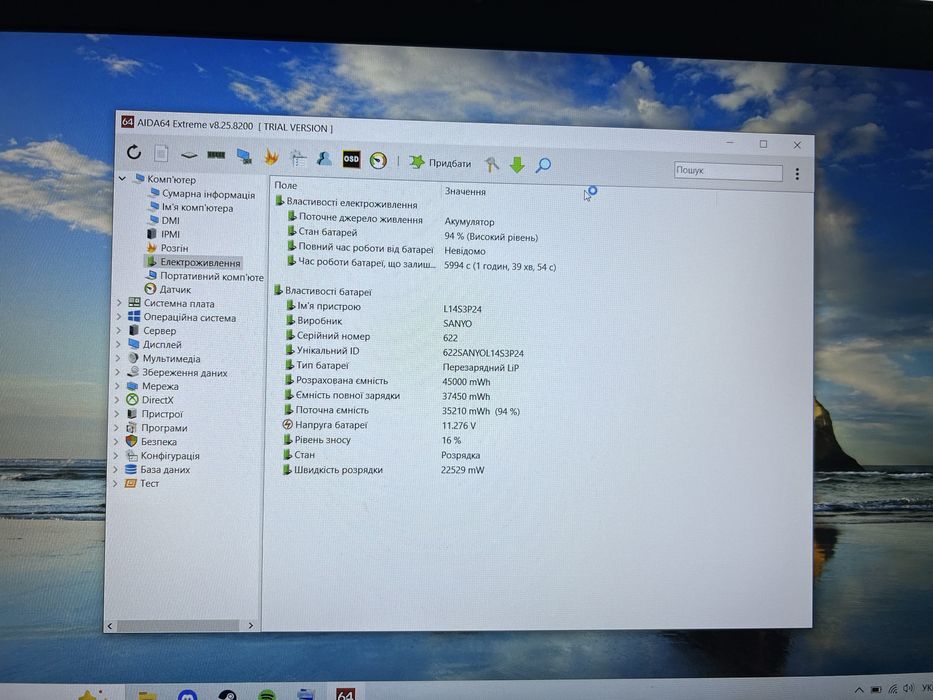This screenshot has width=933, height=700.
Task: Click the magnifier search toolbar icon
Action: [543, 165]
